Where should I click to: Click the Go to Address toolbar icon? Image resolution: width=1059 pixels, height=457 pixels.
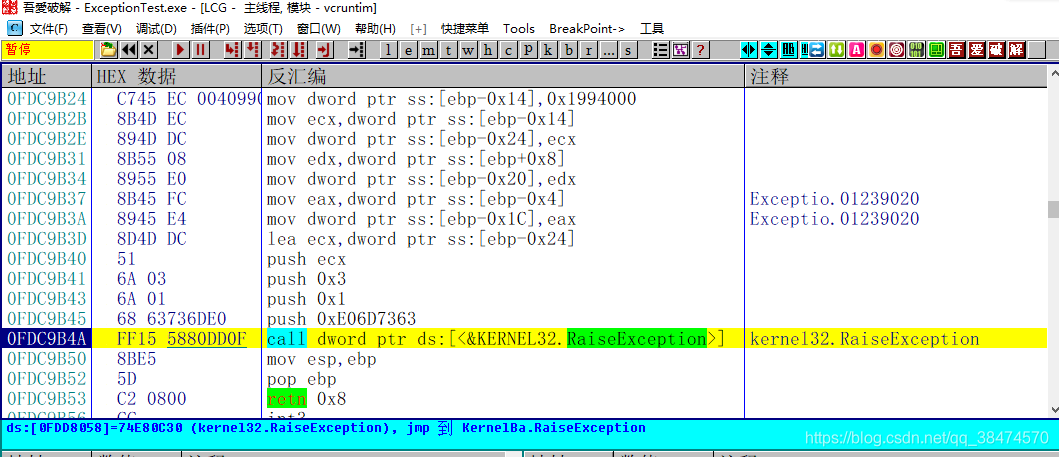(357, 49)
